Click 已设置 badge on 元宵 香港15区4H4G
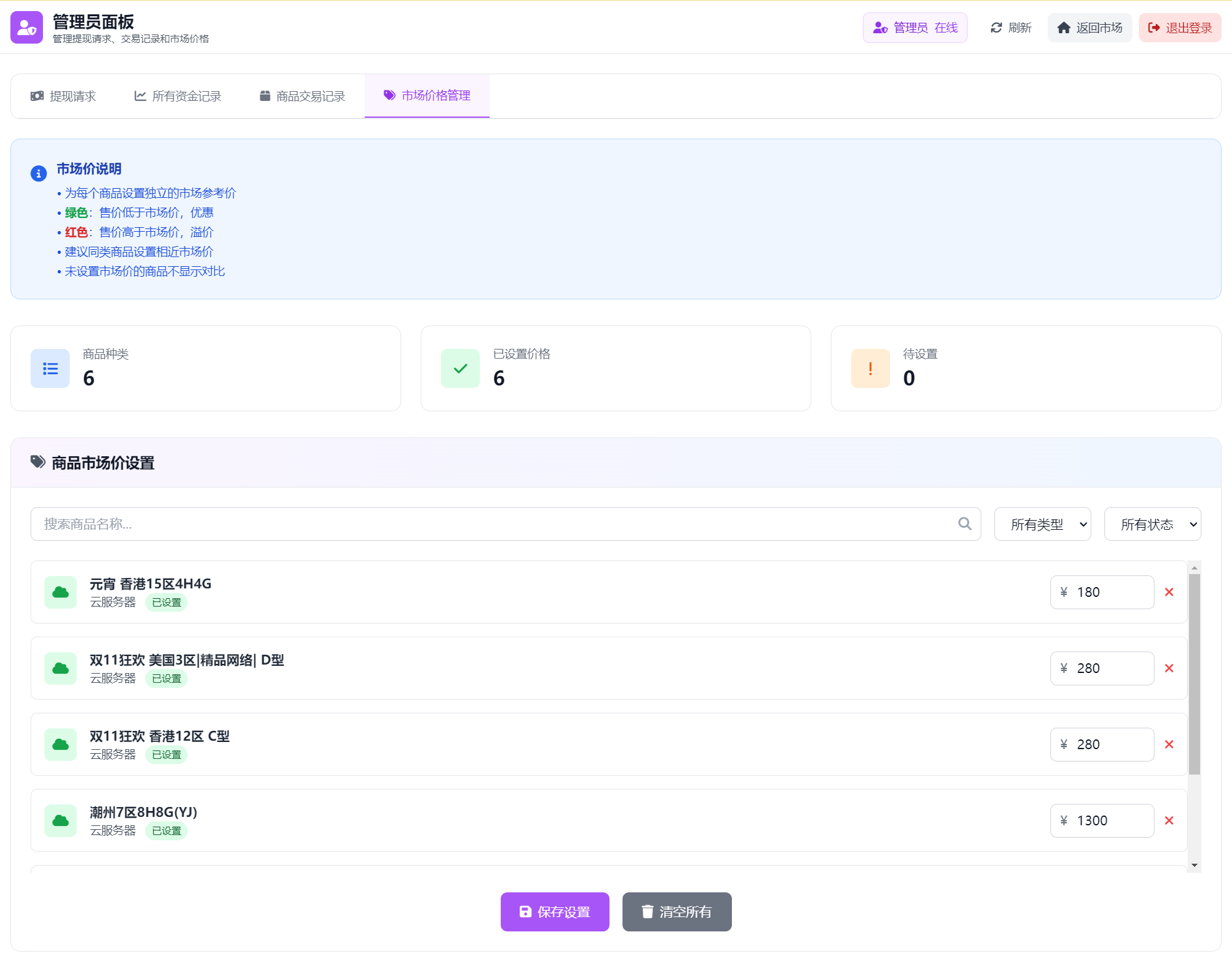This screenshot has height=962, width=1232. point(167,603)
